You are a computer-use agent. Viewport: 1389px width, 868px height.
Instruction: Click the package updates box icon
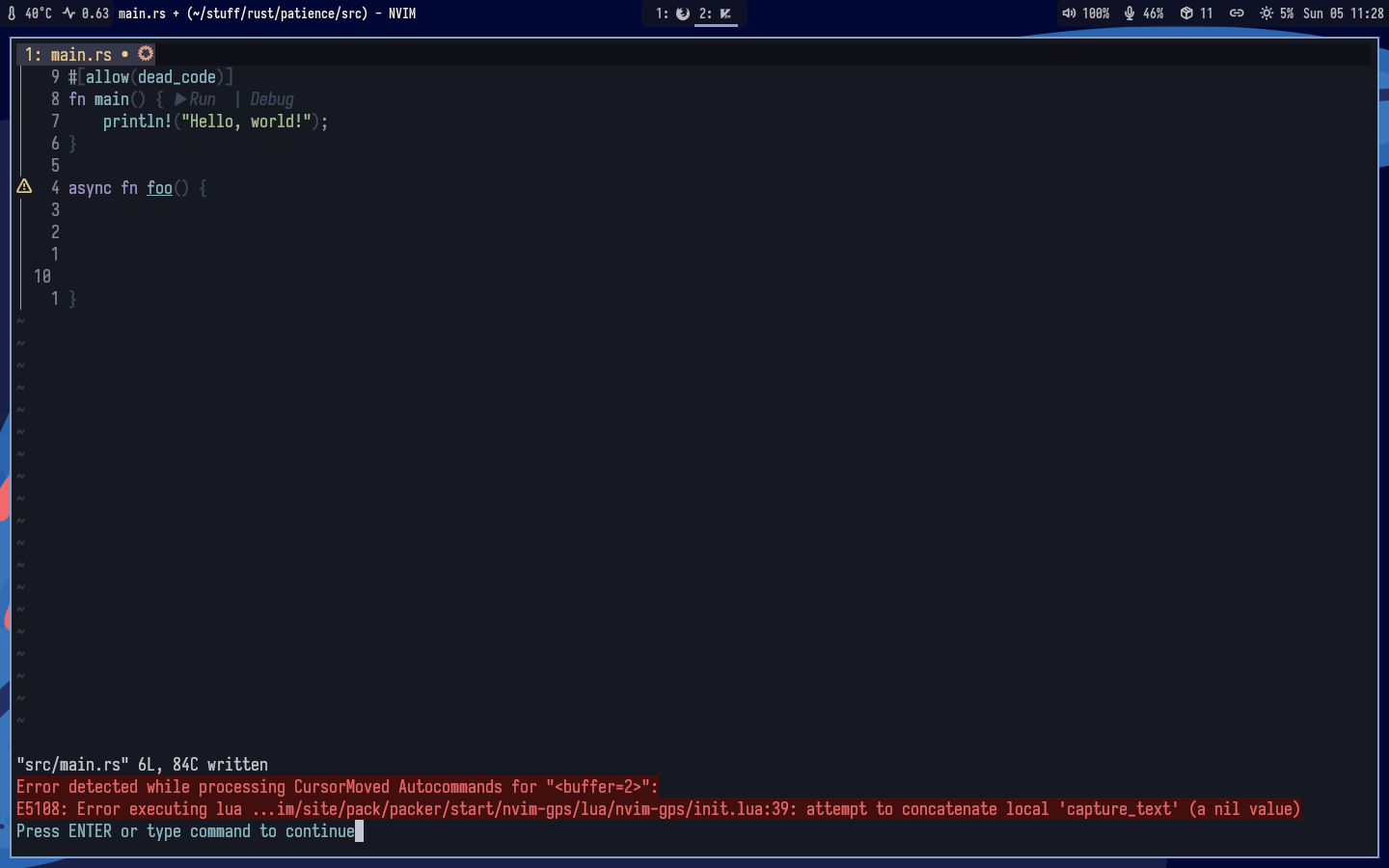[1186, 14]
